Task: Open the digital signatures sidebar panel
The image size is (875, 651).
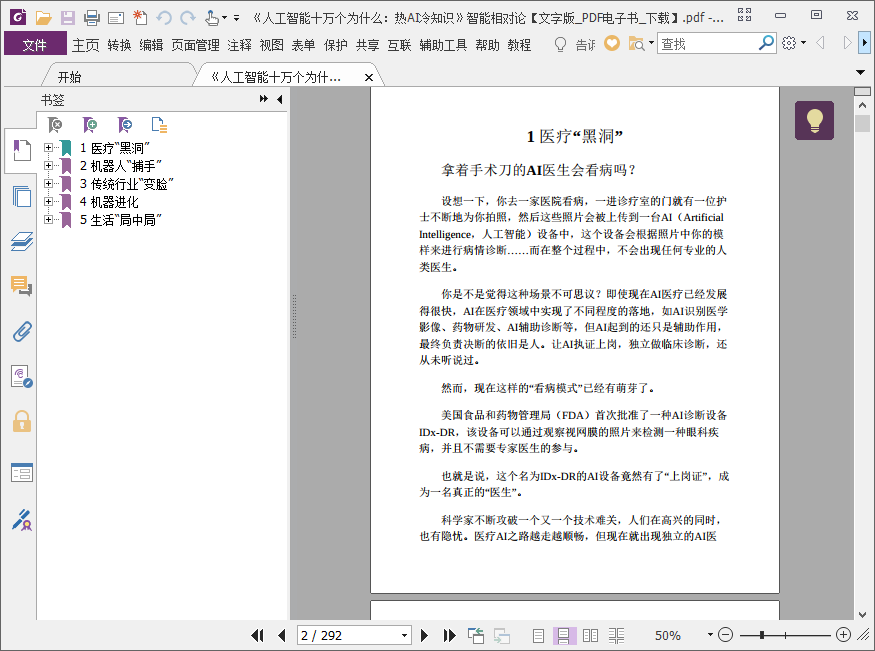Action: point(22,377)
